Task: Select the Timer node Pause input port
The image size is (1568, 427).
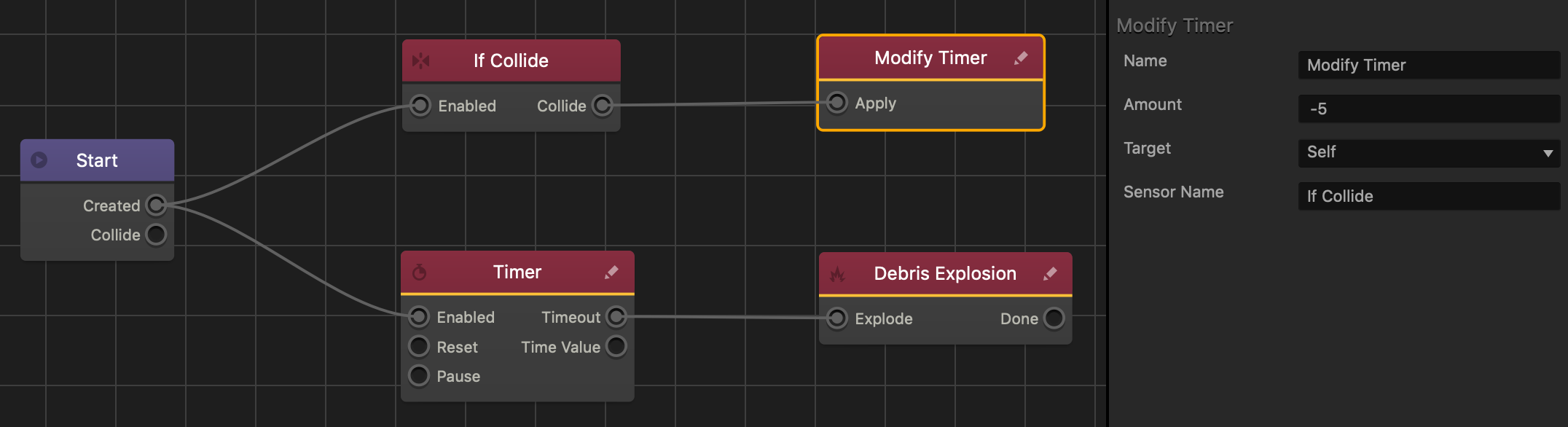Action: pos(419,376)
